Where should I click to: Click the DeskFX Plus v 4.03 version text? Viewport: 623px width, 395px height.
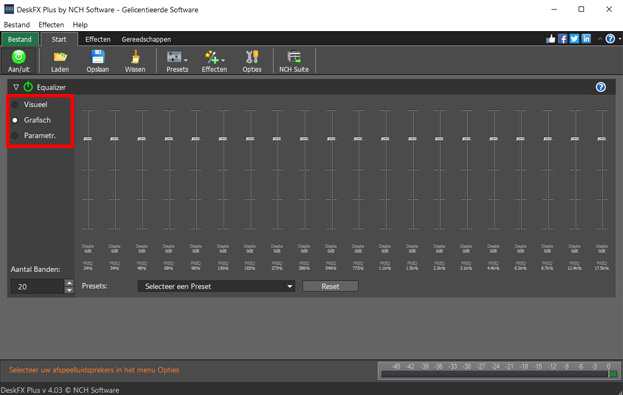[60, 390]
